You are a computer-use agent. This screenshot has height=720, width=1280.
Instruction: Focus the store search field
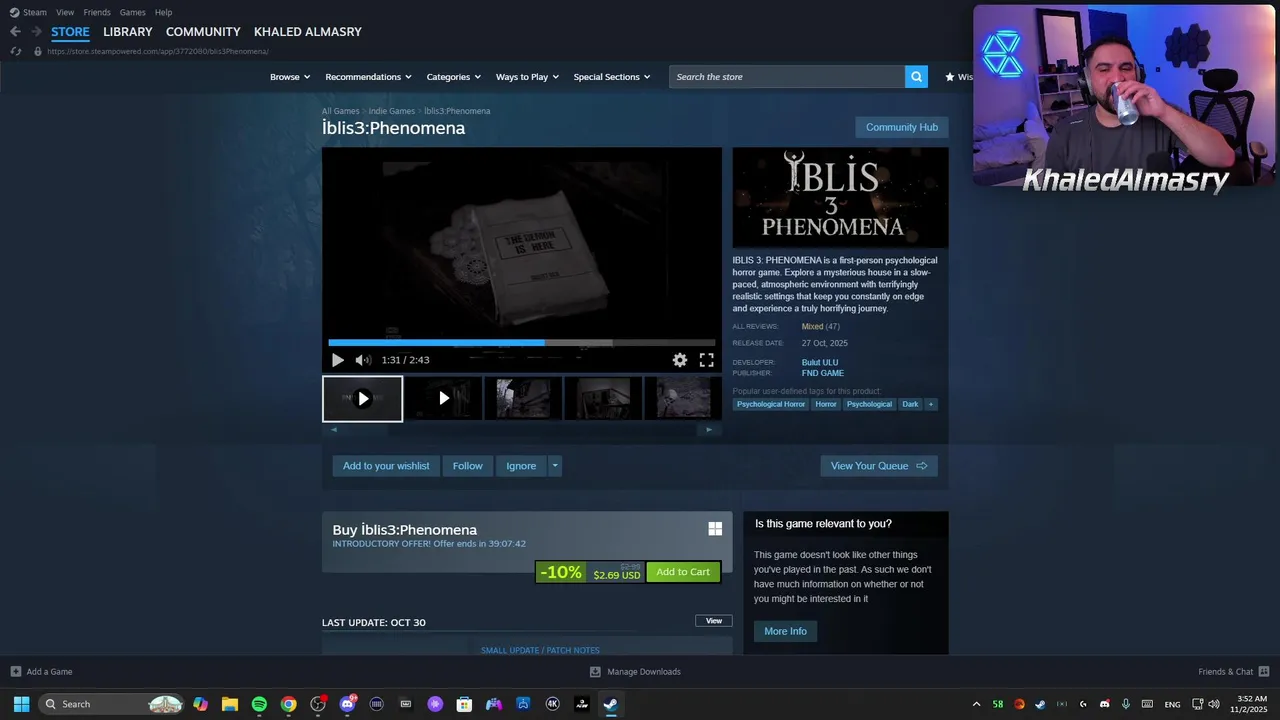pos(787,77)
